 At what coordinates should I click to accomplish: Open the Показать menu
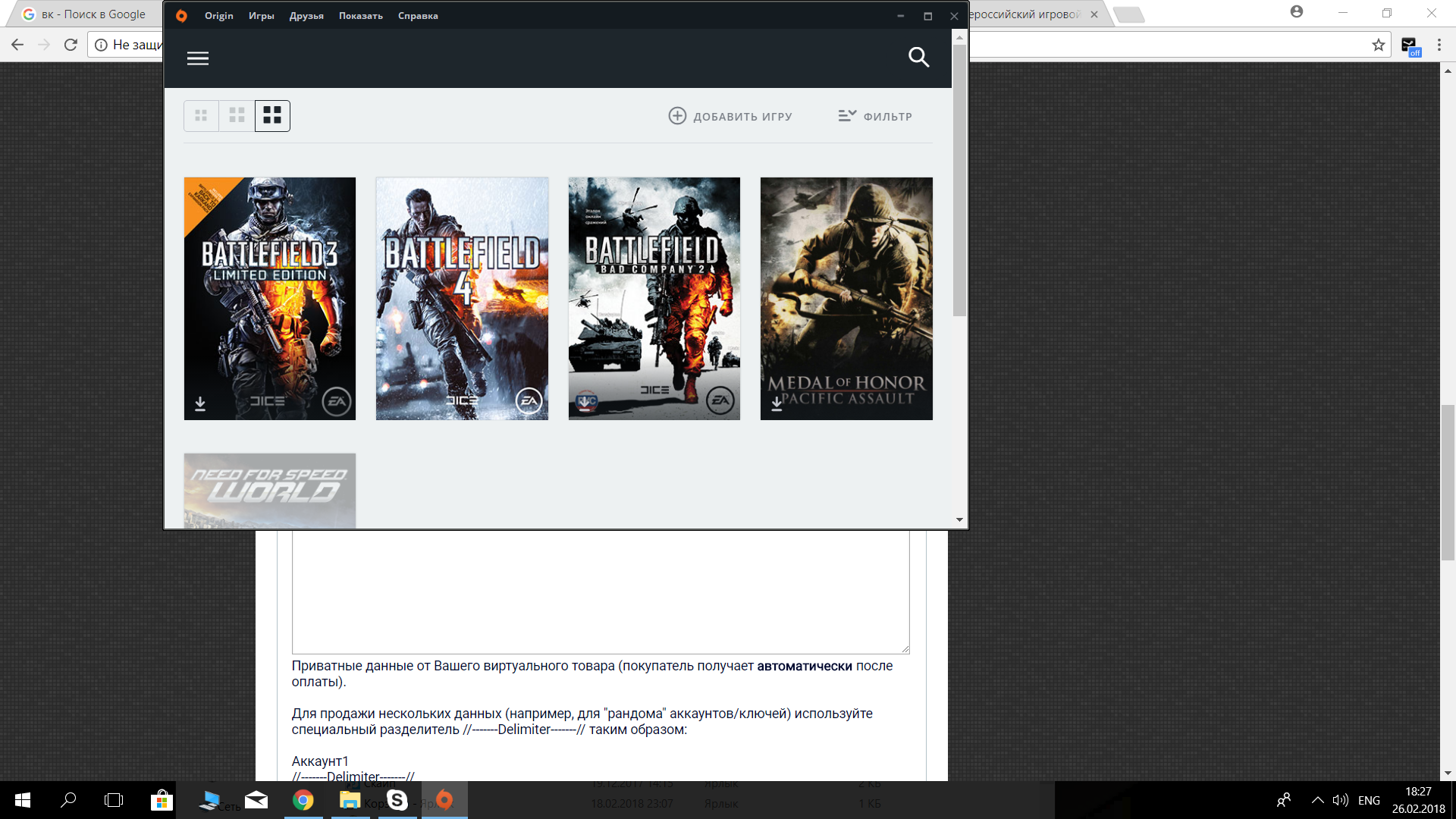[361, 16]
